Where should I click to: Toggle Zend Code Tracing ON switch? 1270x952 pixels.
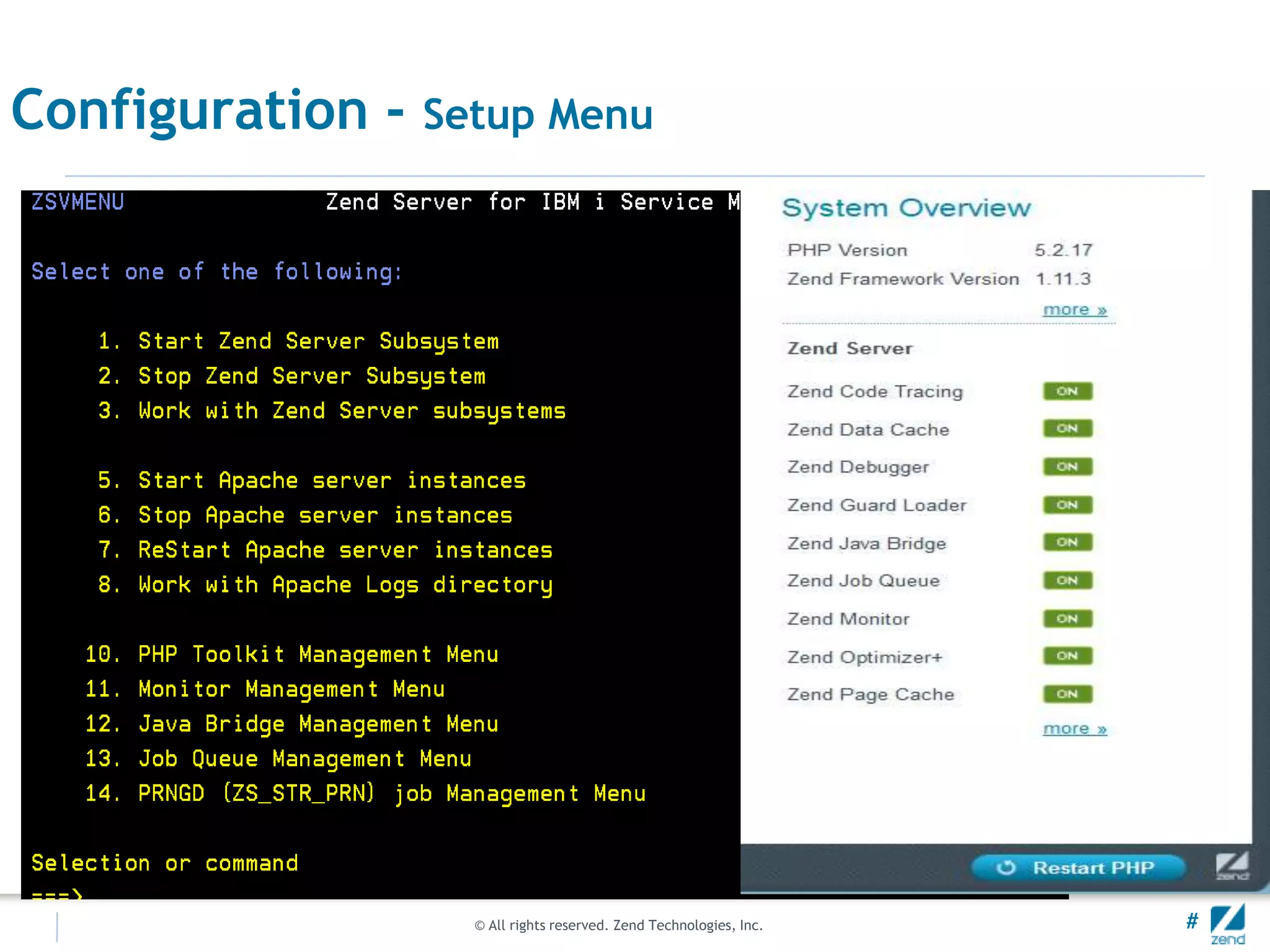1067,391
